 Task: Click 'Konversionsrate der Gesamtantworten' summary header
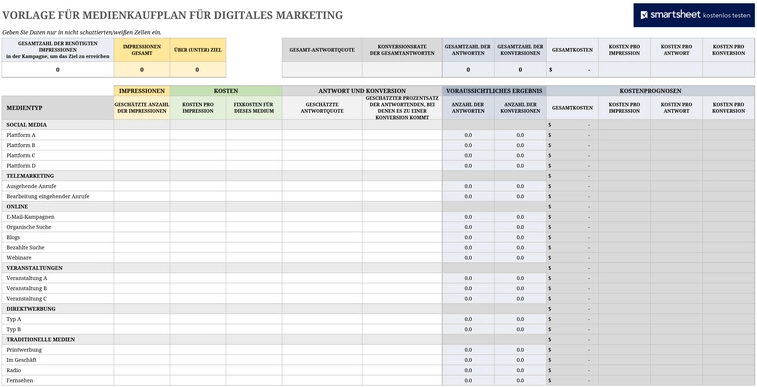pyautogui.click(x=402, y=50)
